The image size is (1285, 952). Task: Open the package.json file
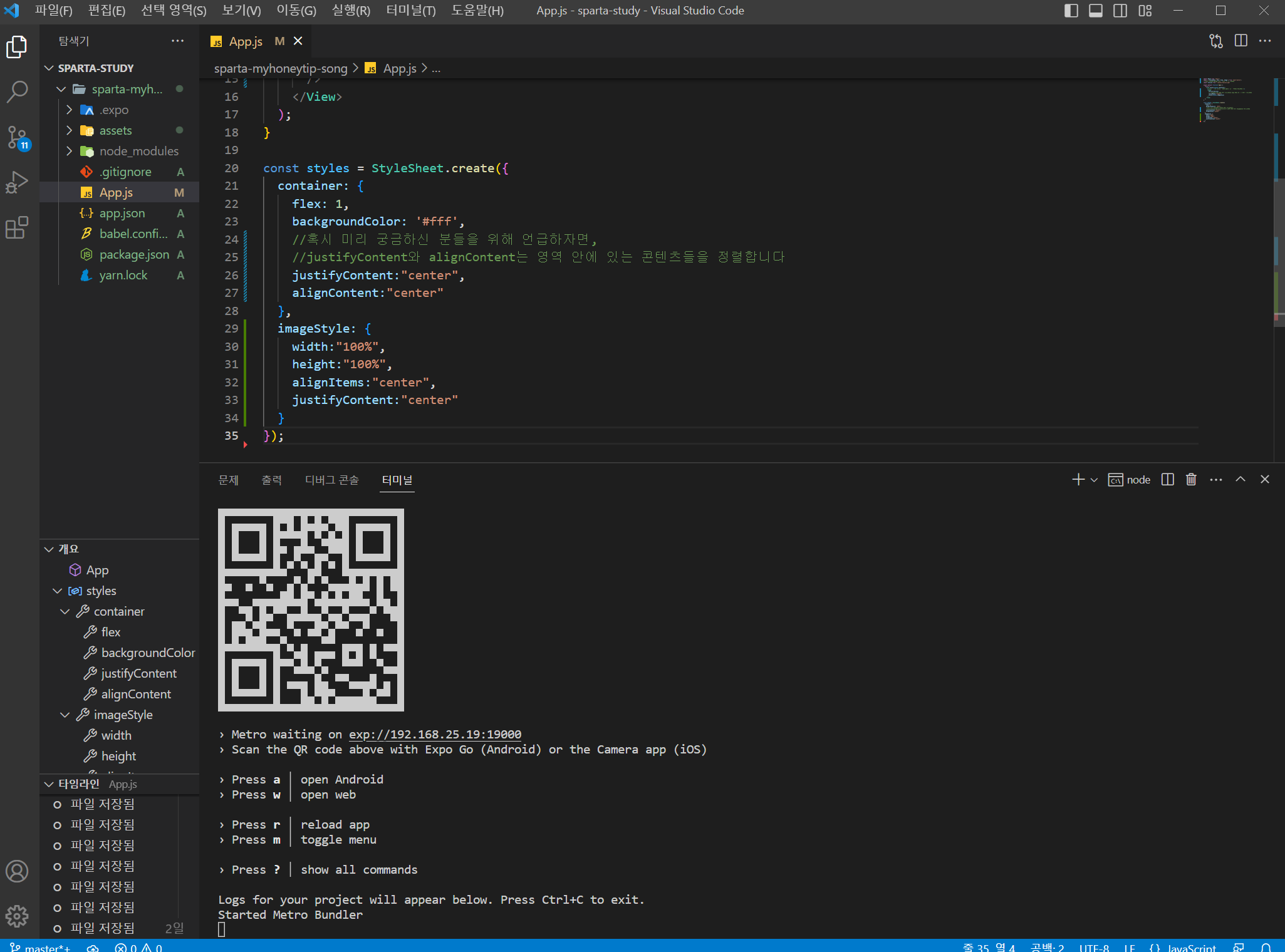coord(119,255)
